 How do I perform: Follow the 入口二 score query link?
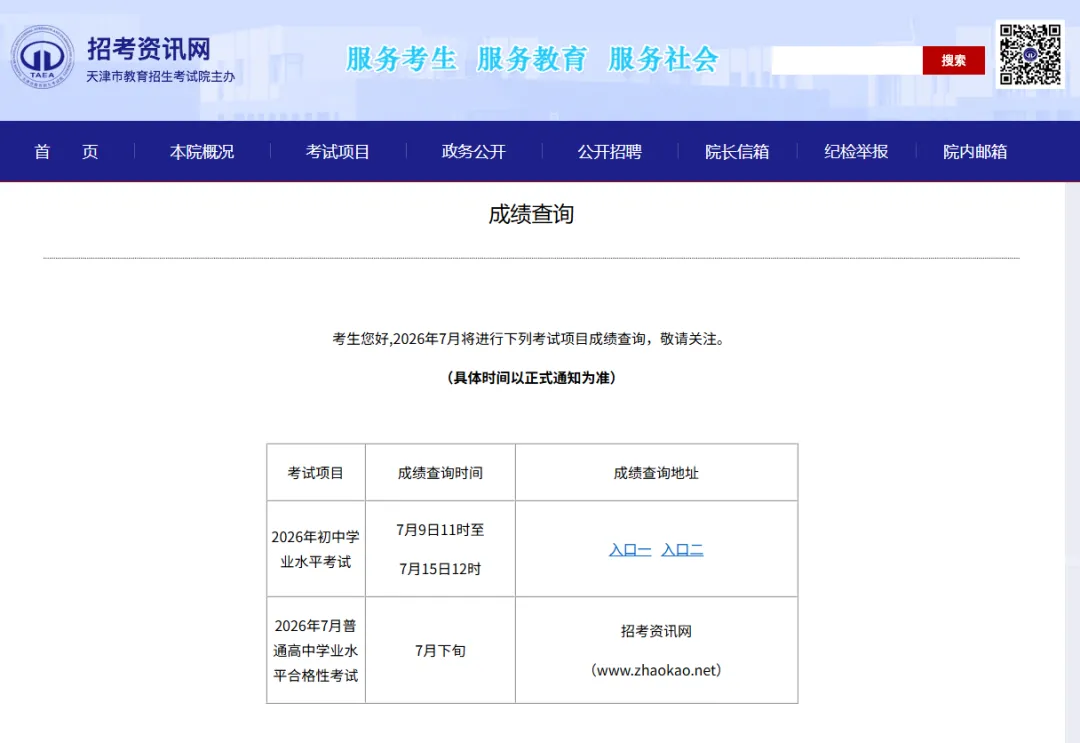pos(682,550)
